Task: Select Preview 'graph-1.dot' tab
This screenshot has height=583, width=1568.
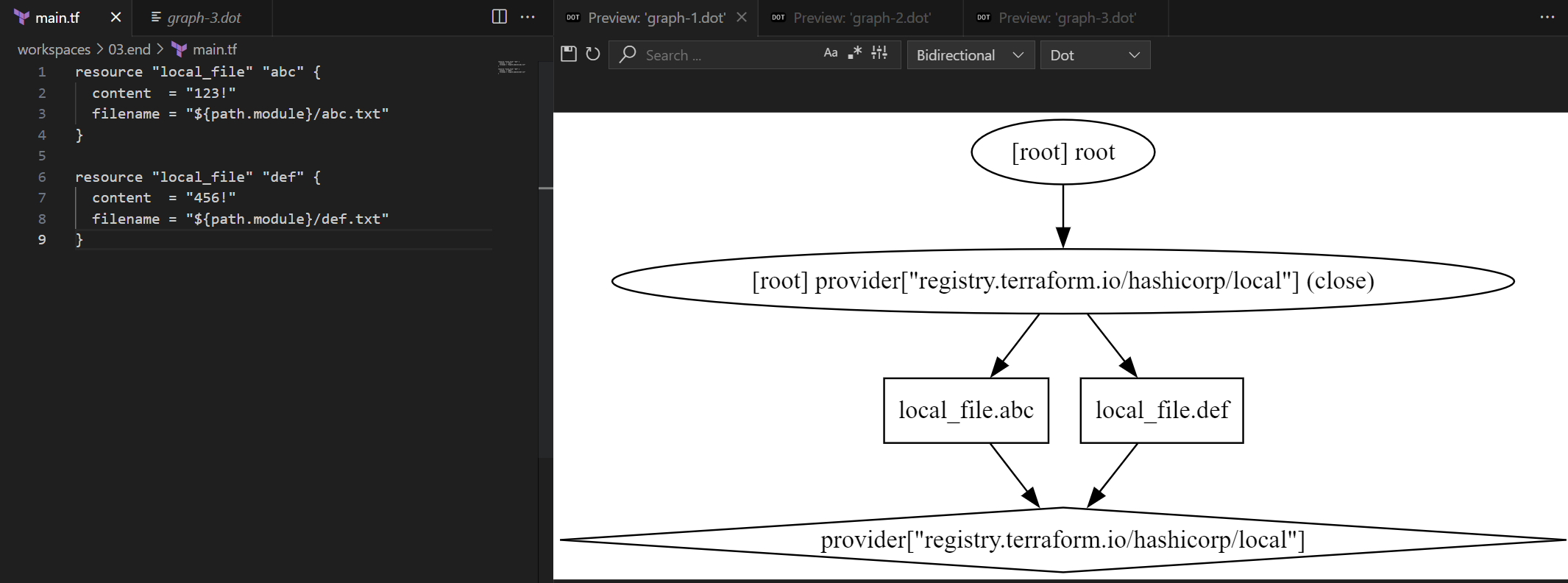Action: [x=656, y=18]
